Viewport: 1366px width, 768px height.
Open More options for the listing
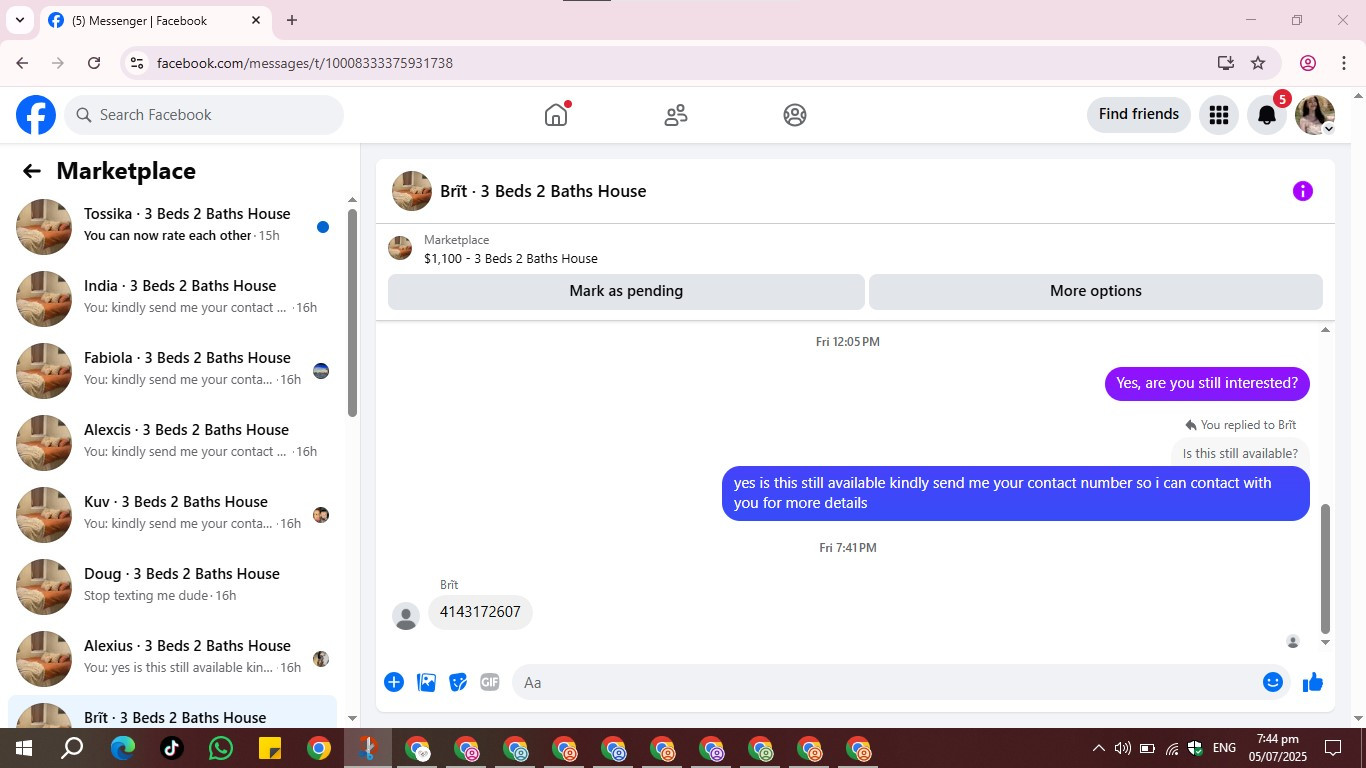[x=1096, y=291]
